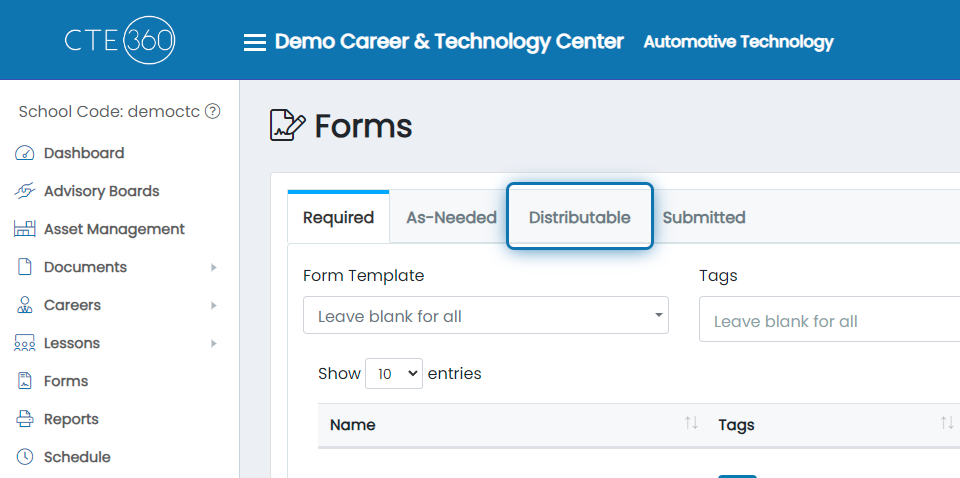Click the Tags filter input field
This screenshot has width=960, height=478.
point(830,319)
